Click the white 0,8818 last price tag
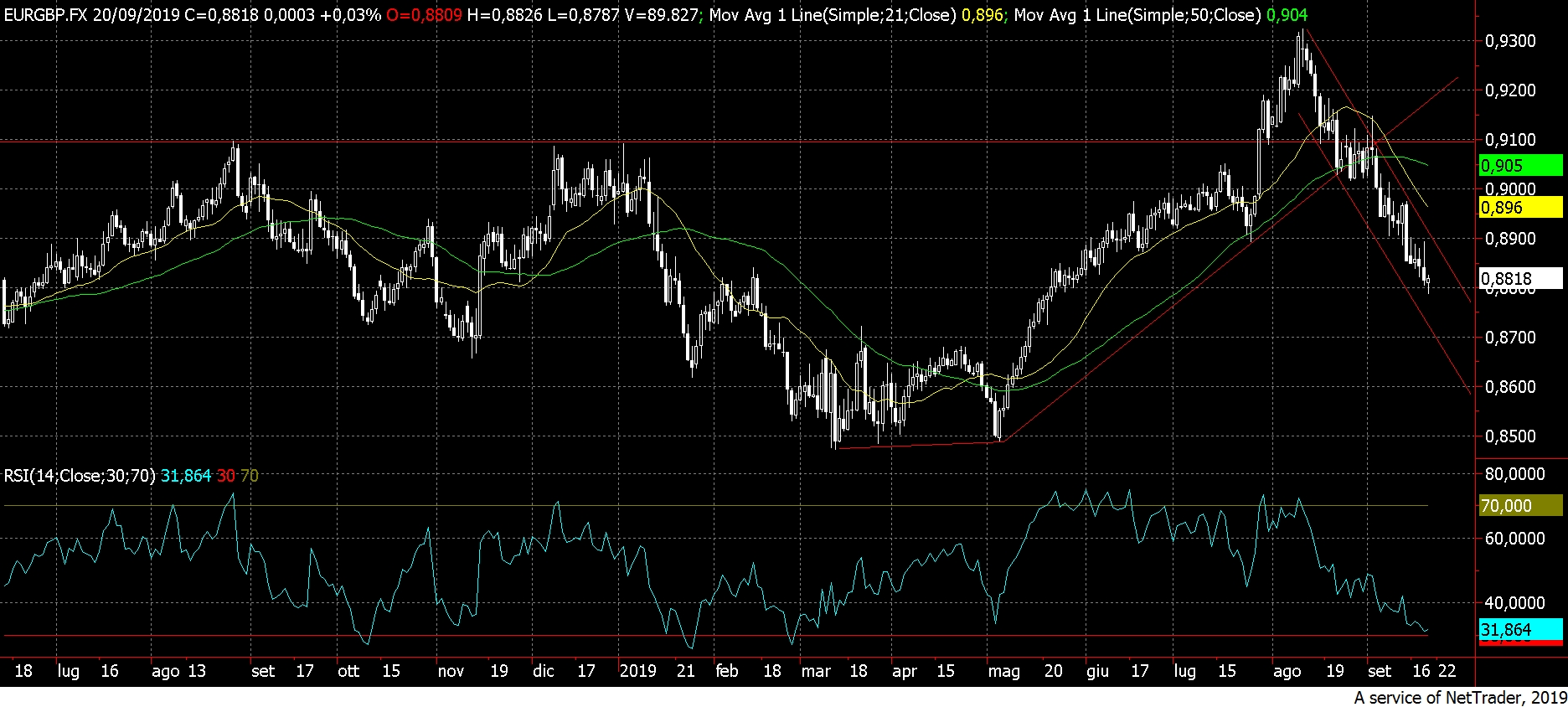The image size is (1568, 707). click(1521, 278)
